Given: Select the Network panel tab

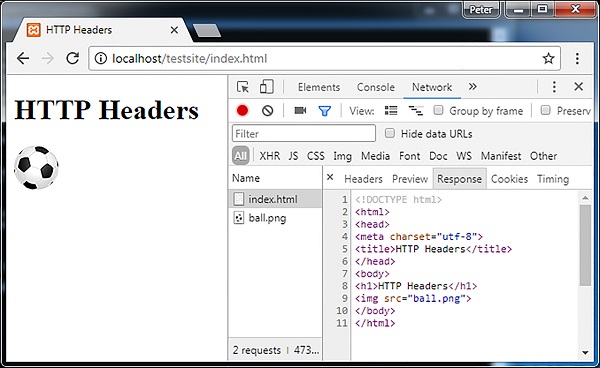Looking at the screenshot, I should coord(432,87).
